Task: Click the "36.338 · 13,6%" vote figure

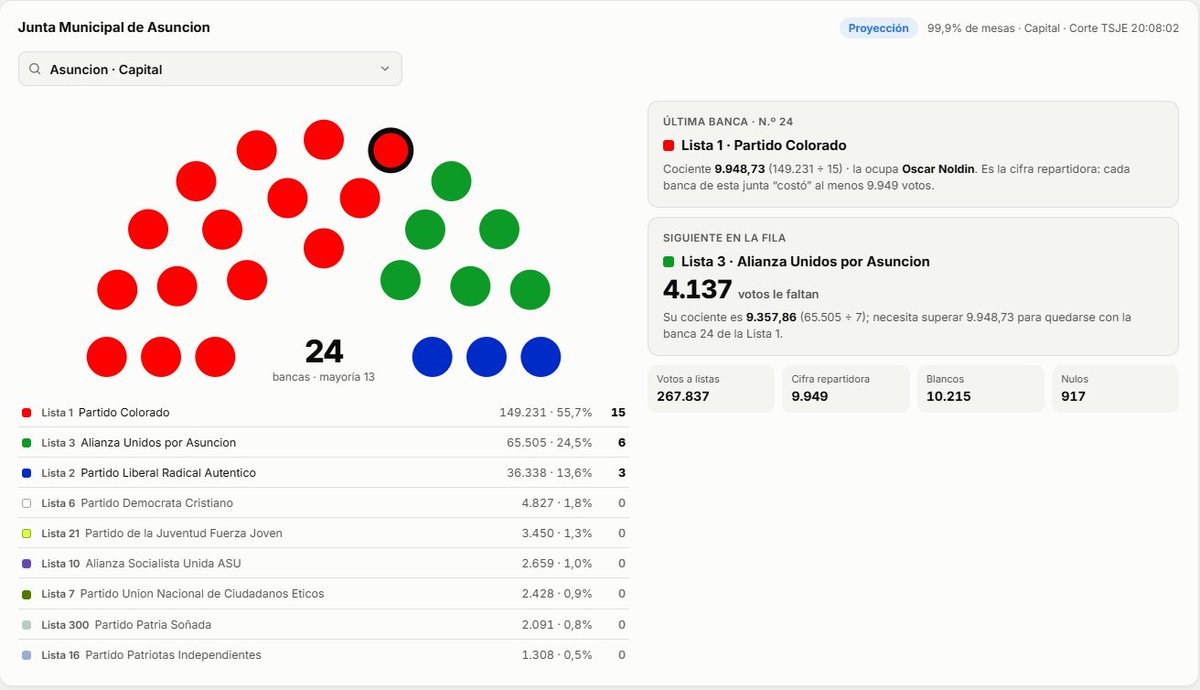Action: point(550,473)
